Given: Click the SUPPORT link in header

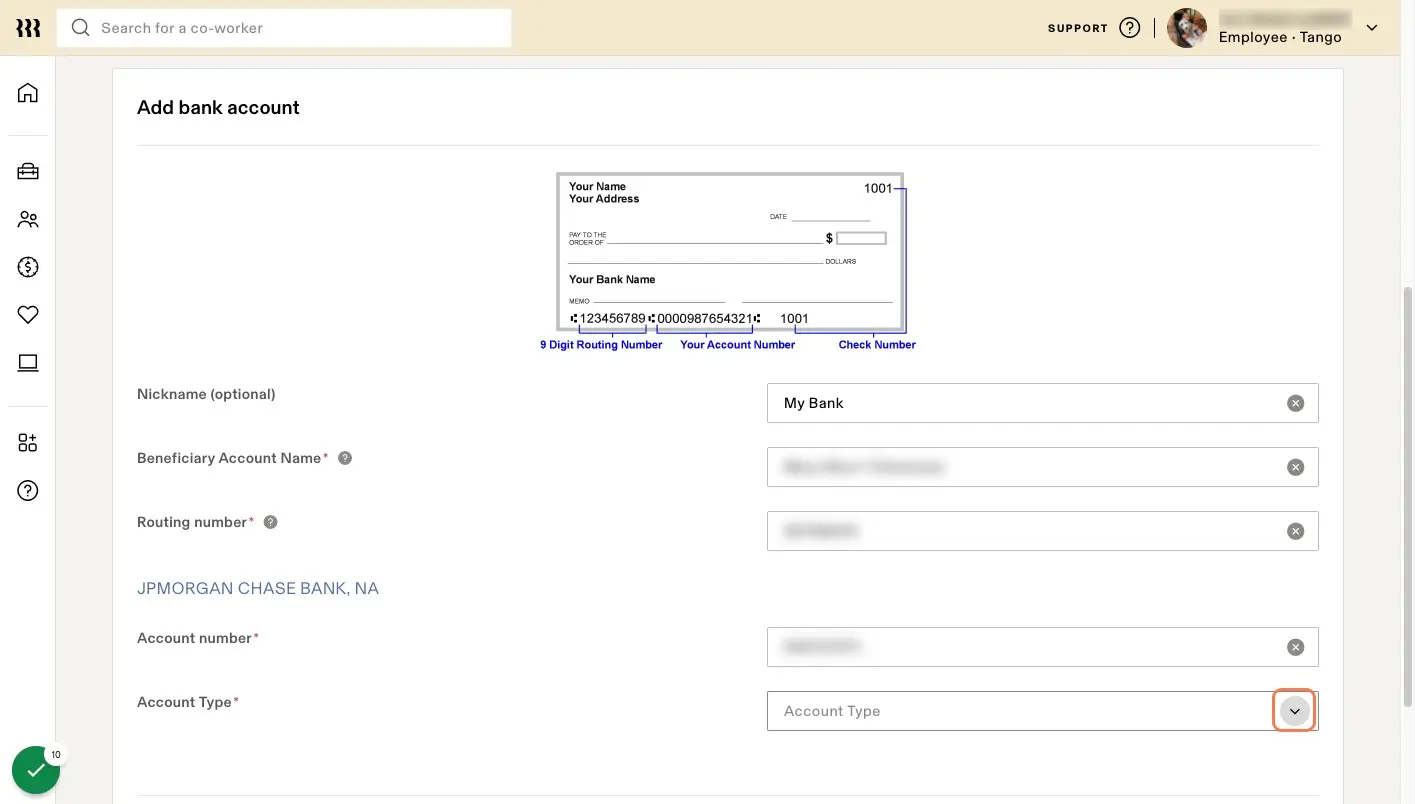Looking at the screenshot, I should pos(1077,28).
